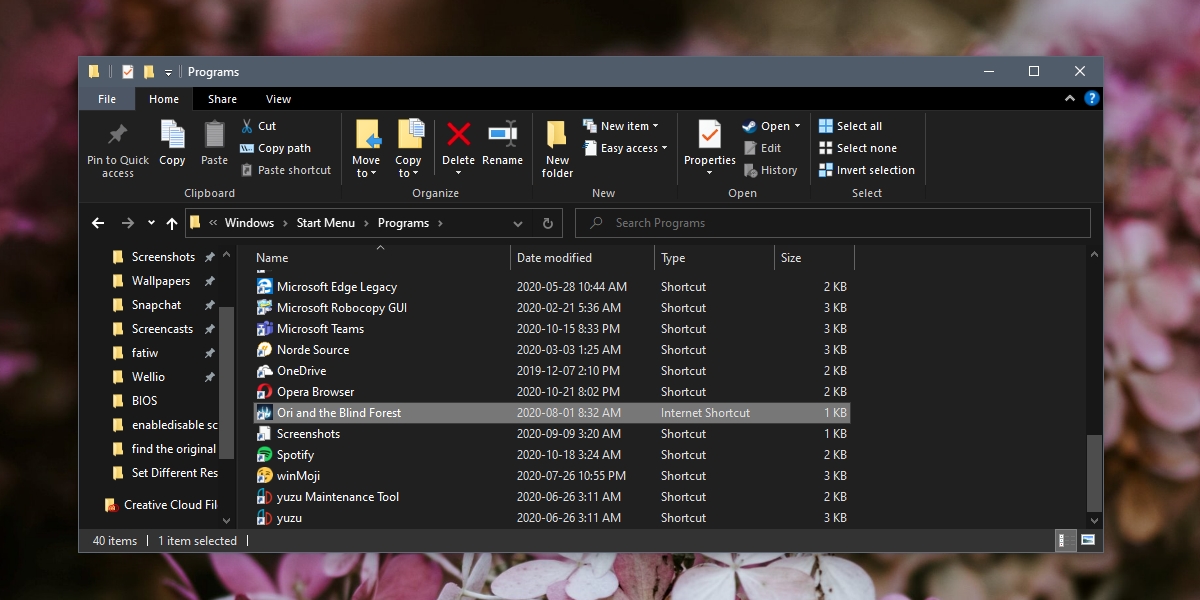Click Select all

coord(850,126)
